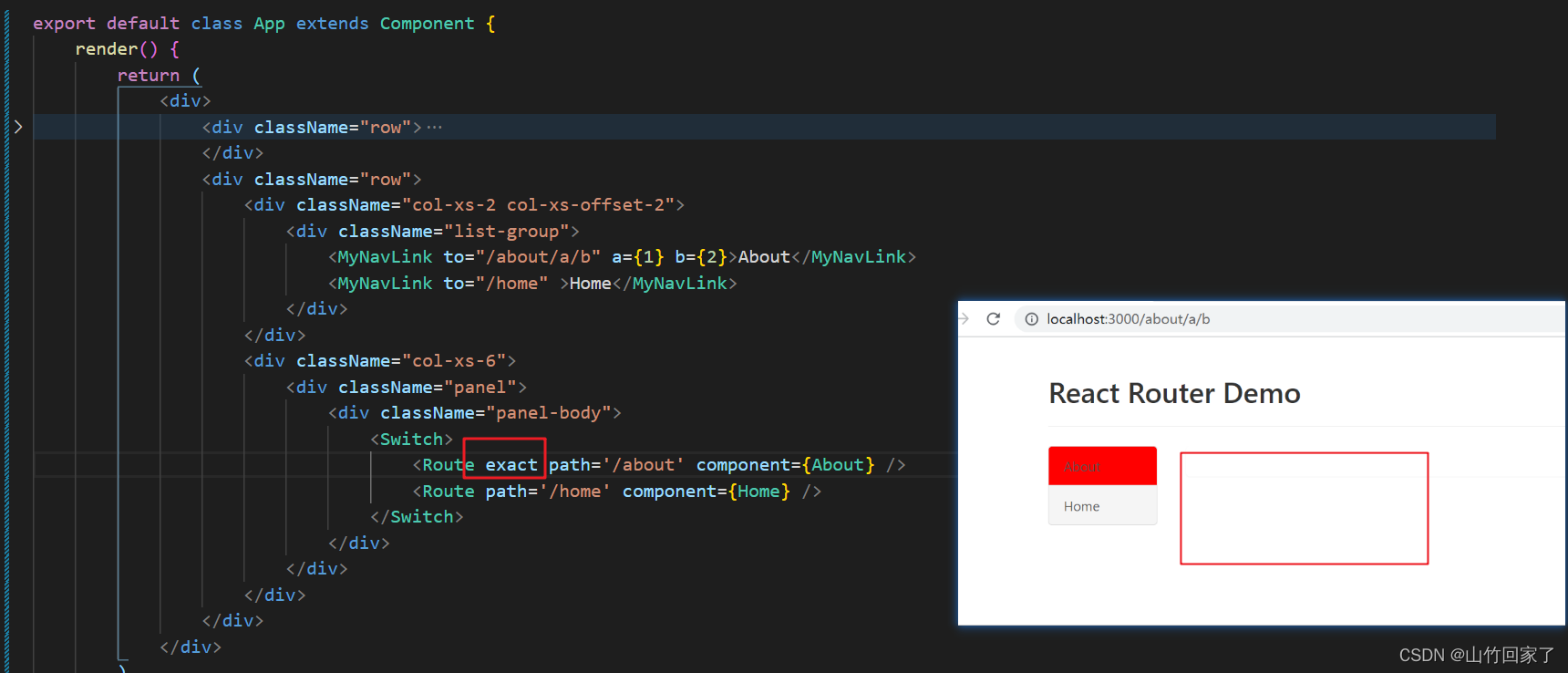Viewport: 1568px width, 673px height.
Task: Click the return ( statement
Action: (159, 76)
